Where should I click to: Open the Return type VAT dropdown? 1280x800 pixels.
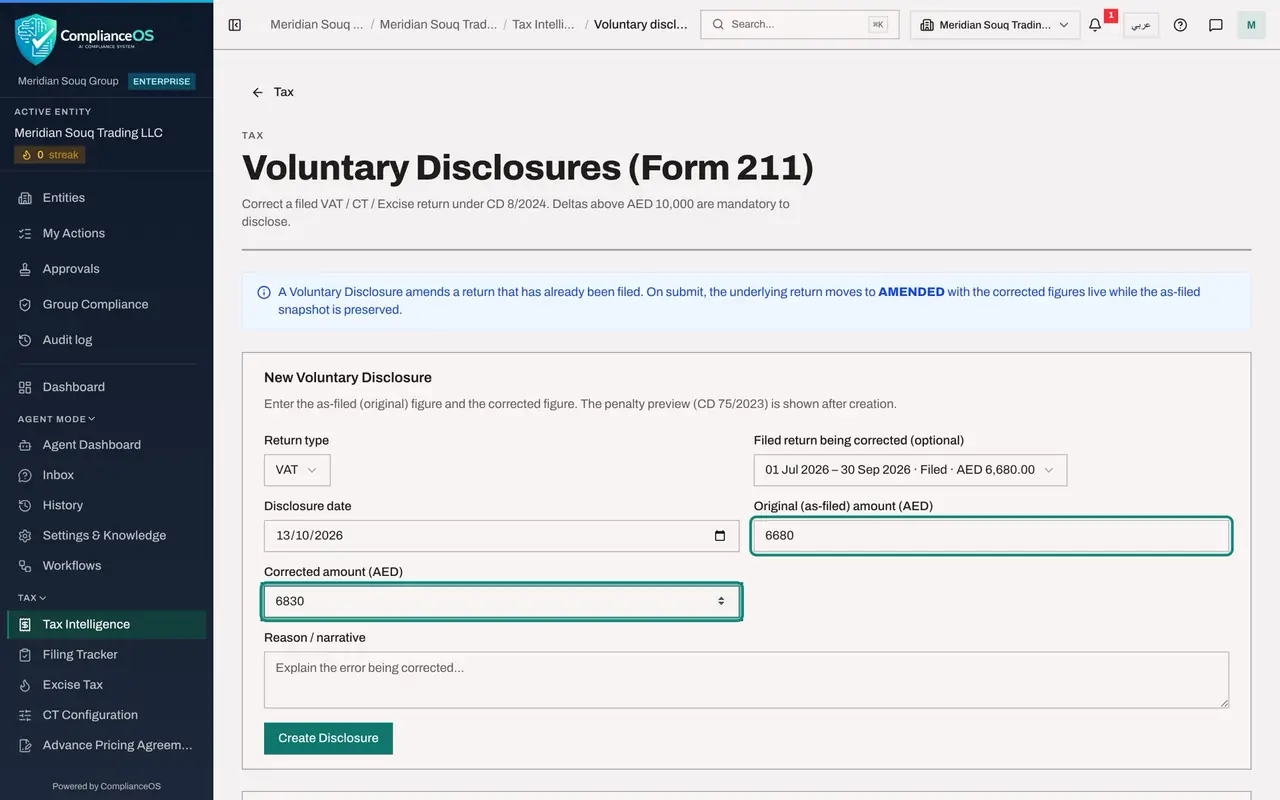pyautogui.click(x=297, y=470)
